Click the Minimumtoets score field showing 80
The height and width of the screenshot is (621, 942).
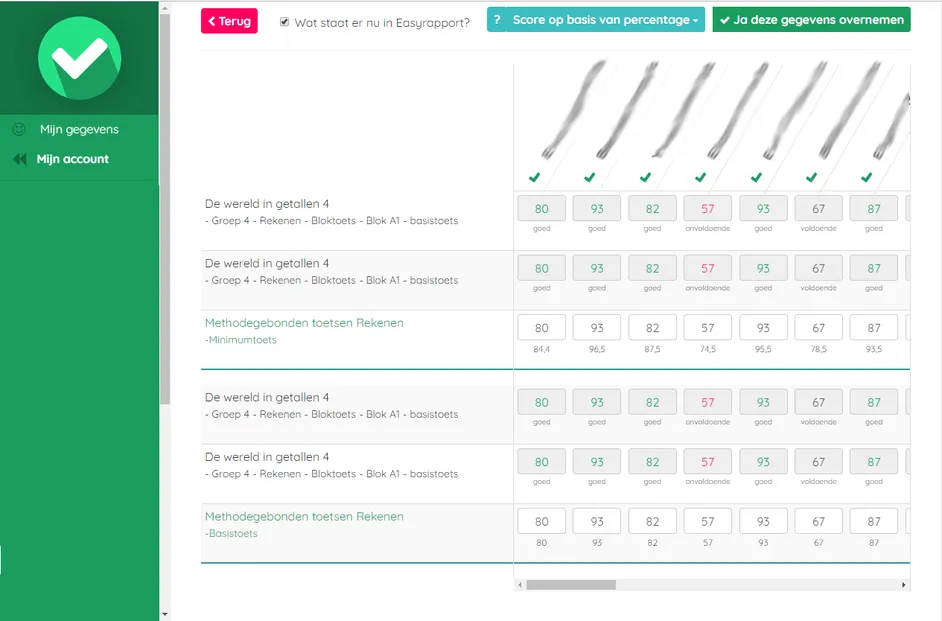541,328
